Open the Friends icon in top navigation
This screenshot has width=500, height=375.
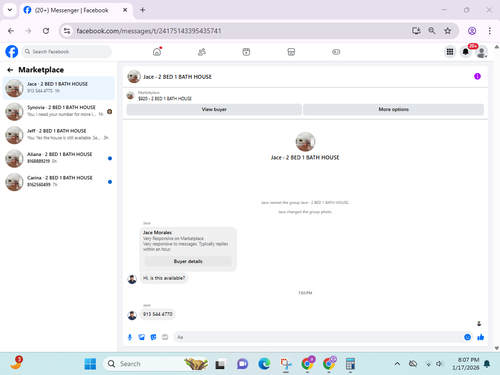pyautogui.click(x=202, y=52)
